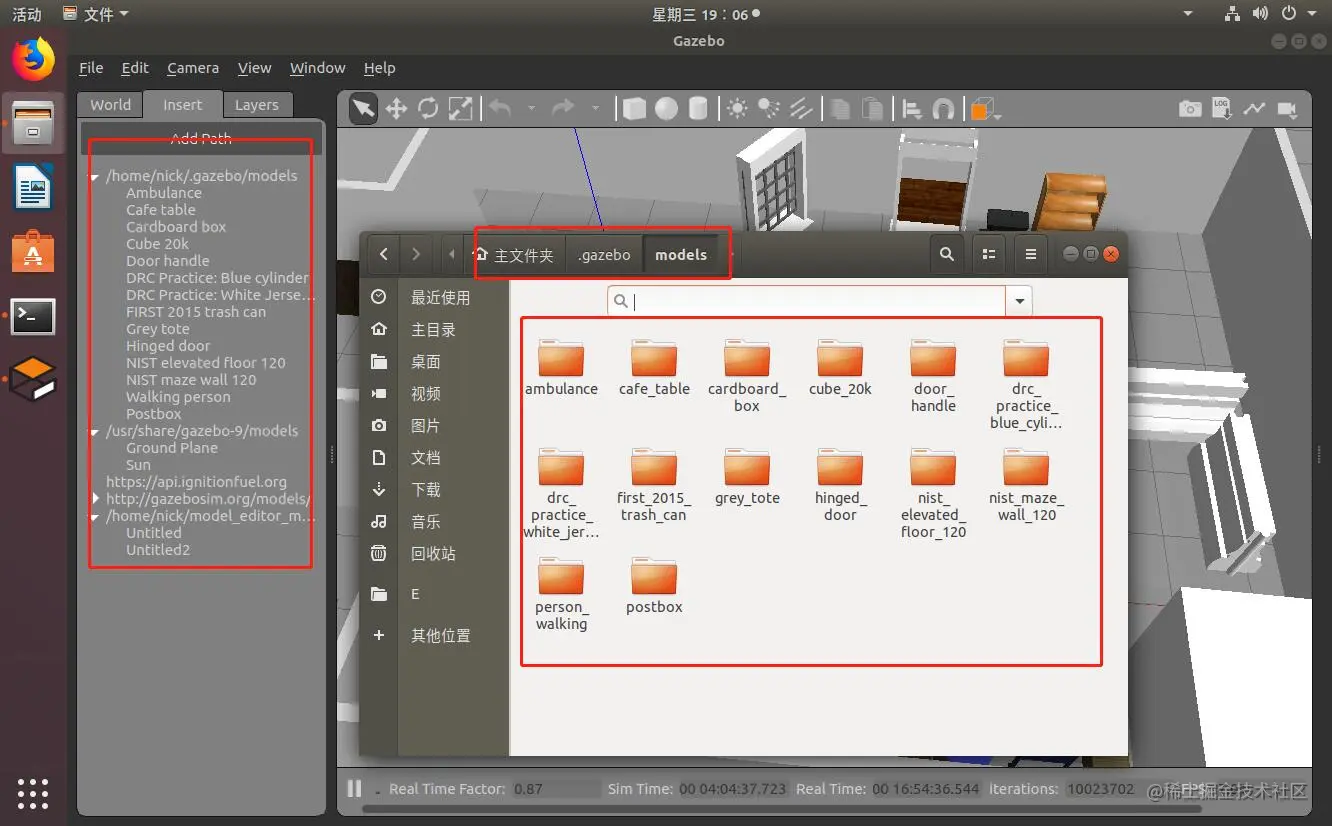Image resolution: width=1332 pixels, height=826 pixels.
Task: Open the postbox folder
Action: pyautogui.click(x=654, y=585)
